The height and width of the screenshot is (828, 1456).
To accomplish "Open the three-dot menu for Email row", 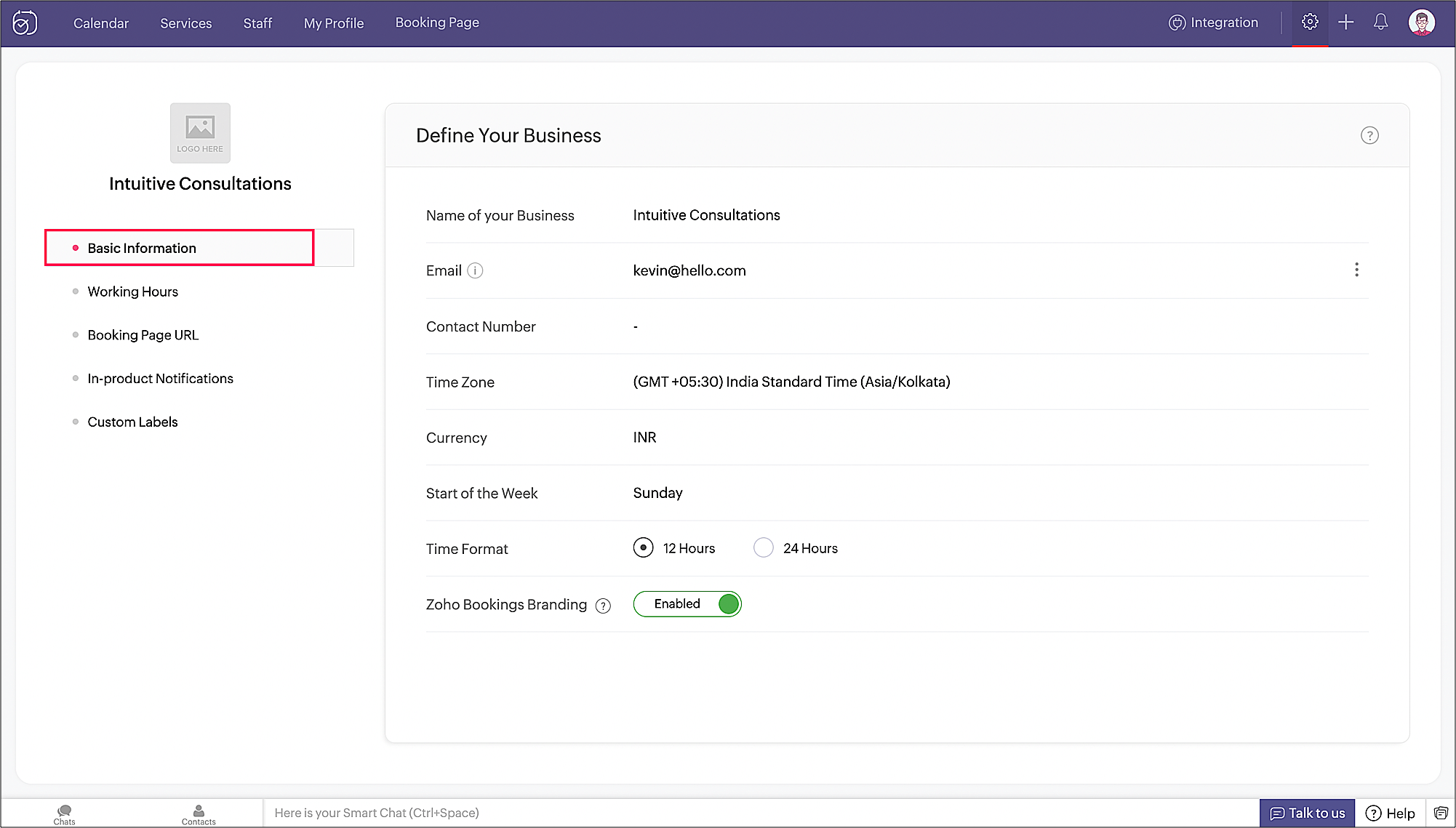I will (x=1356, y=270).
